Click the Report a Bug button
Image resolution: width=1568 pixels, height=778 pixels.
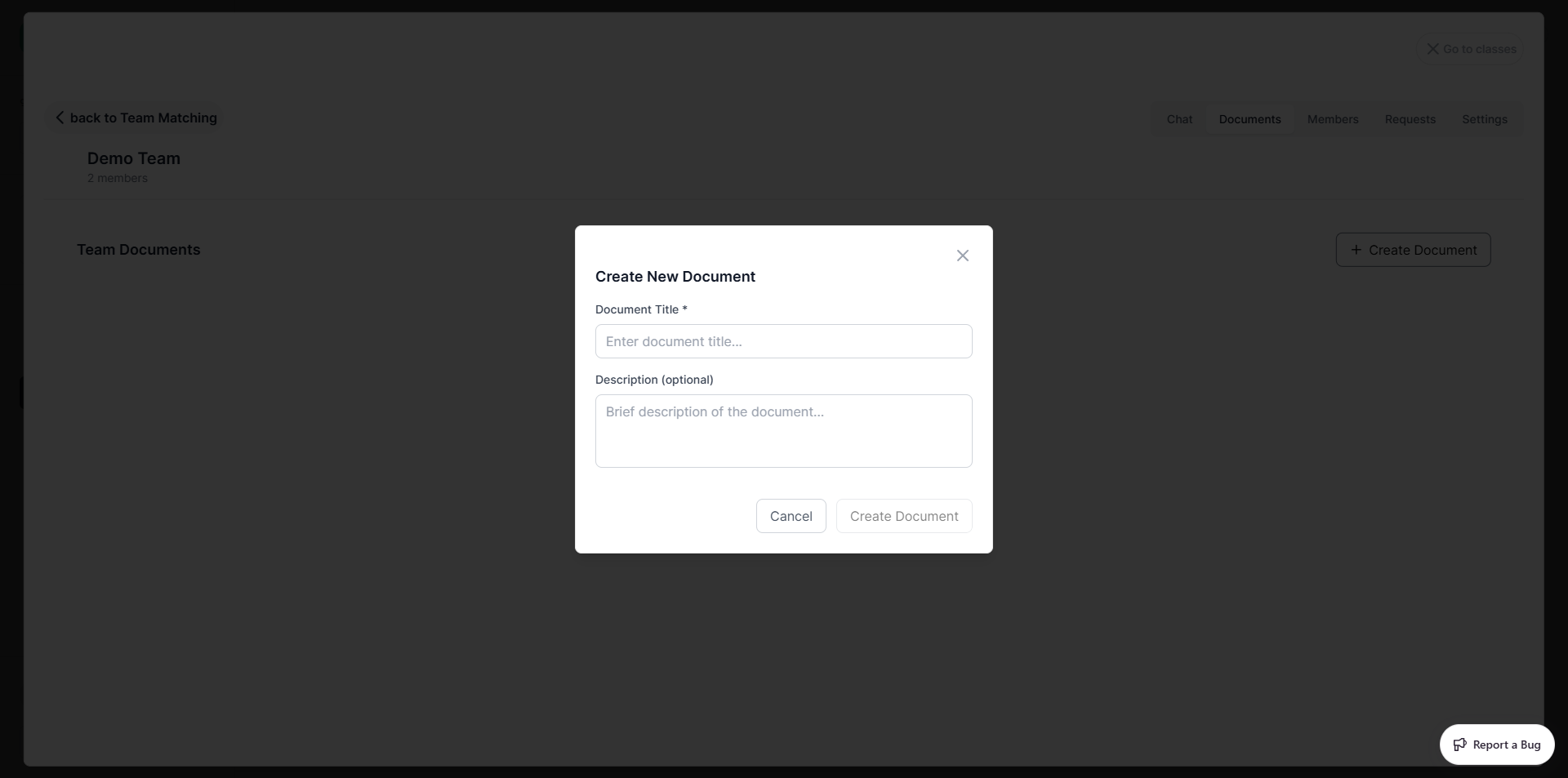(x=1497, y=745)
